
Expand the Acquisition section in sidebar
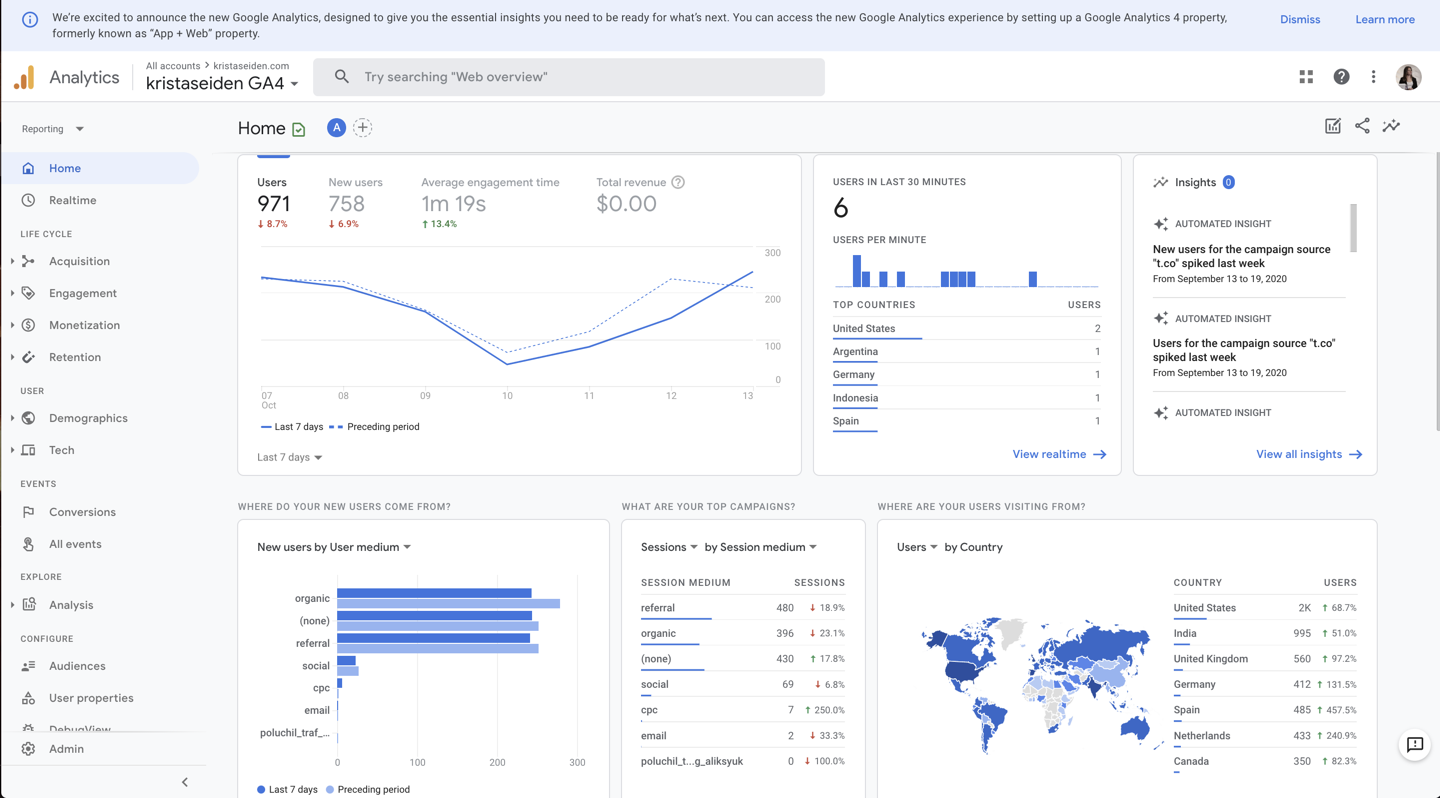pos(79,261)
